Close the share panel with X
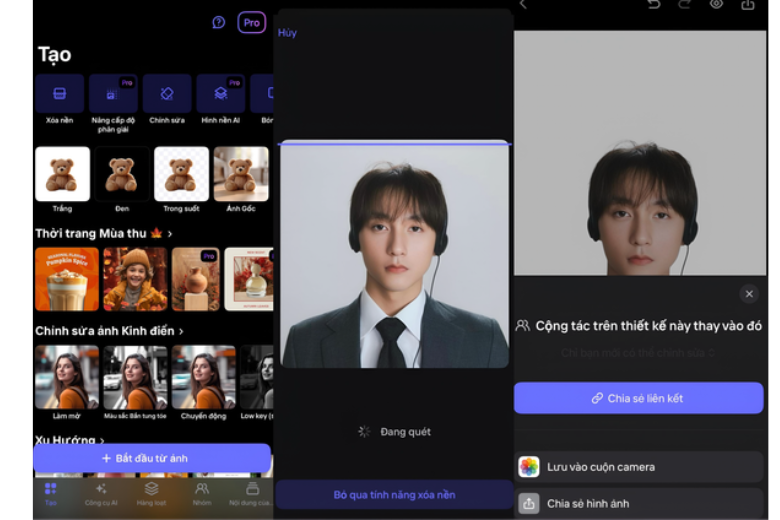This screenshot has height=520, width=780. point(749,294)
